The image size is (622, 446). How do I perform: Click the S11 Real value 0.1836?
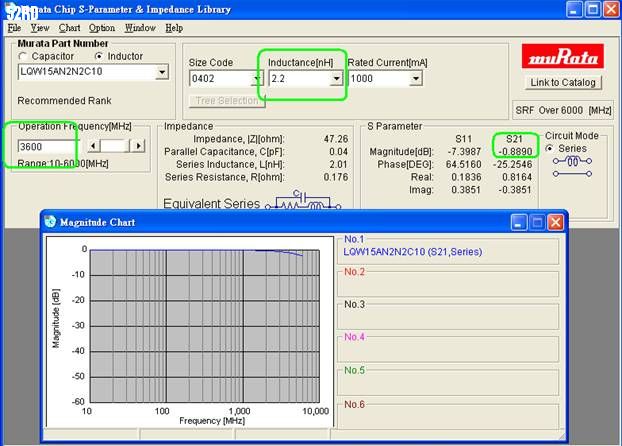click(466, 177)
